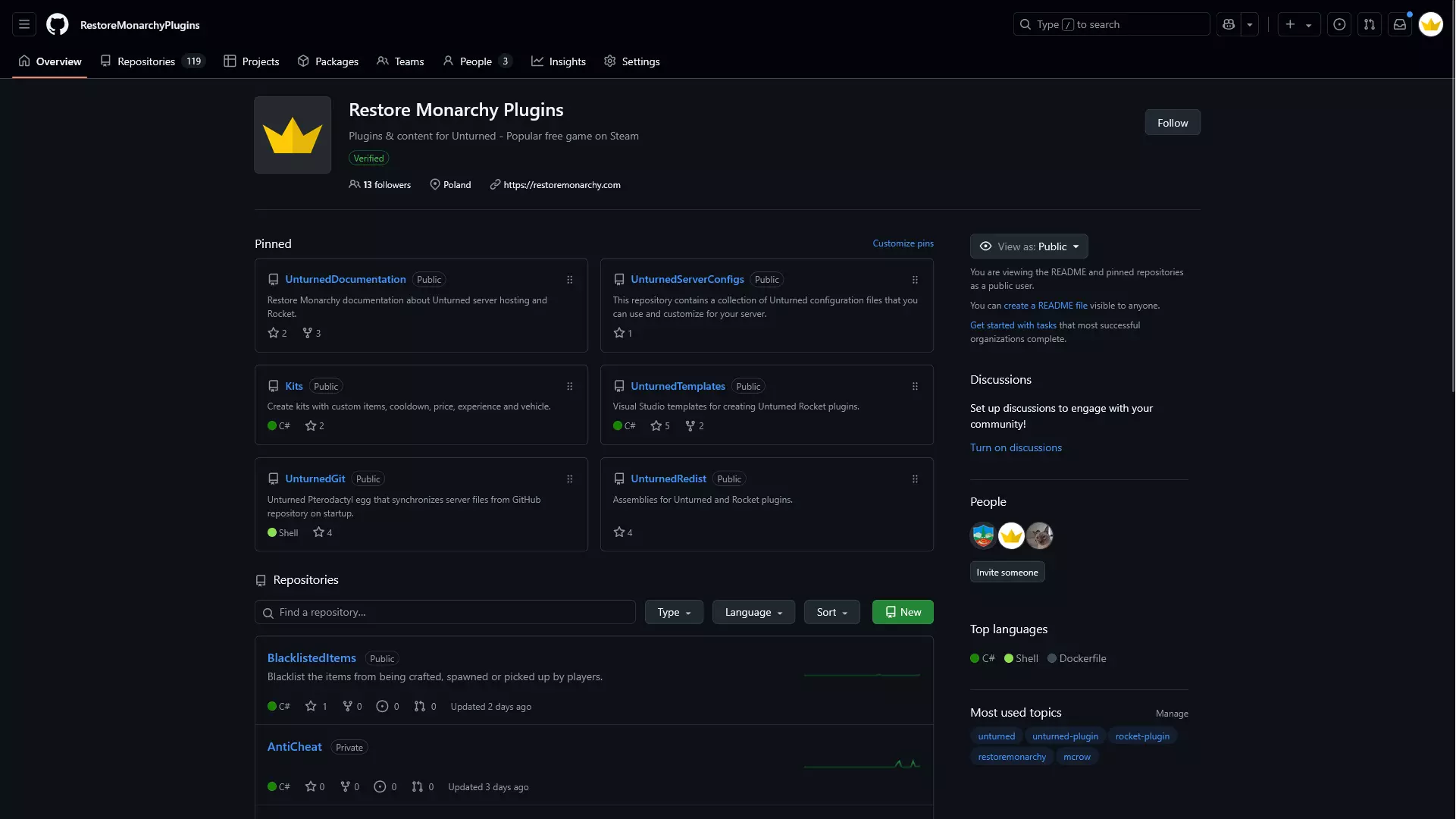The height and width of the screenshot is (819, 1456).
Task: Open the Teams tab
Action: (x=400, y=61)
